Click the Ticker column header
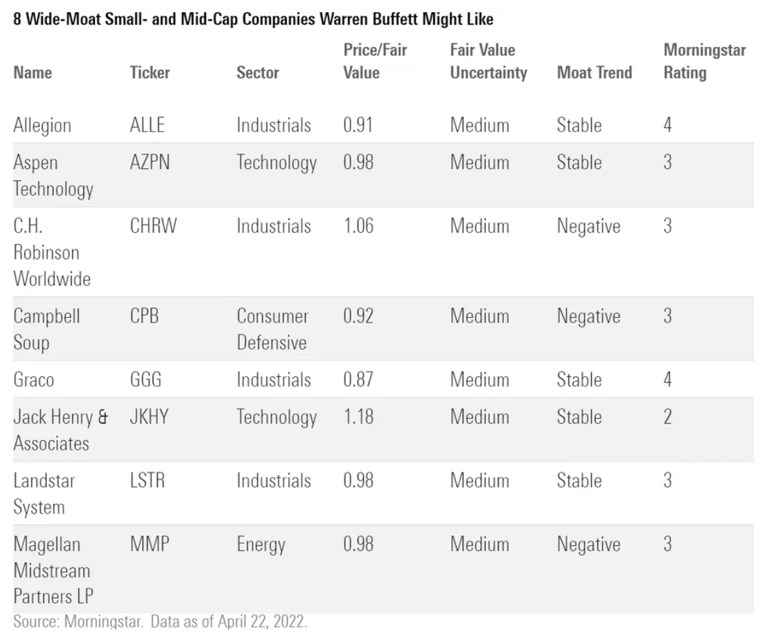The width and height of the screenshot is (768, 644). pyautogui.click(x=150, y=72)
